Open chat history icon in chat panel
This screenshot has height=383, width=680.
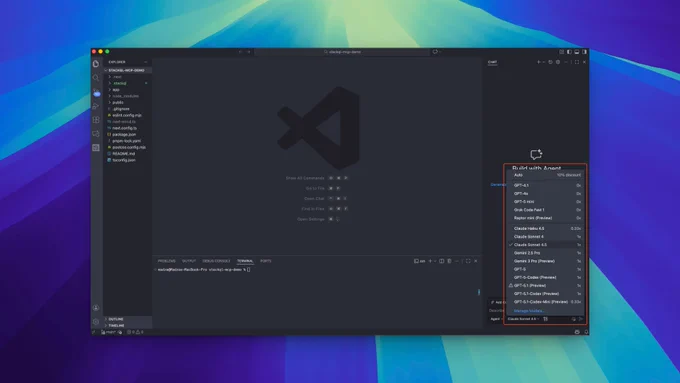coord(550,62)
